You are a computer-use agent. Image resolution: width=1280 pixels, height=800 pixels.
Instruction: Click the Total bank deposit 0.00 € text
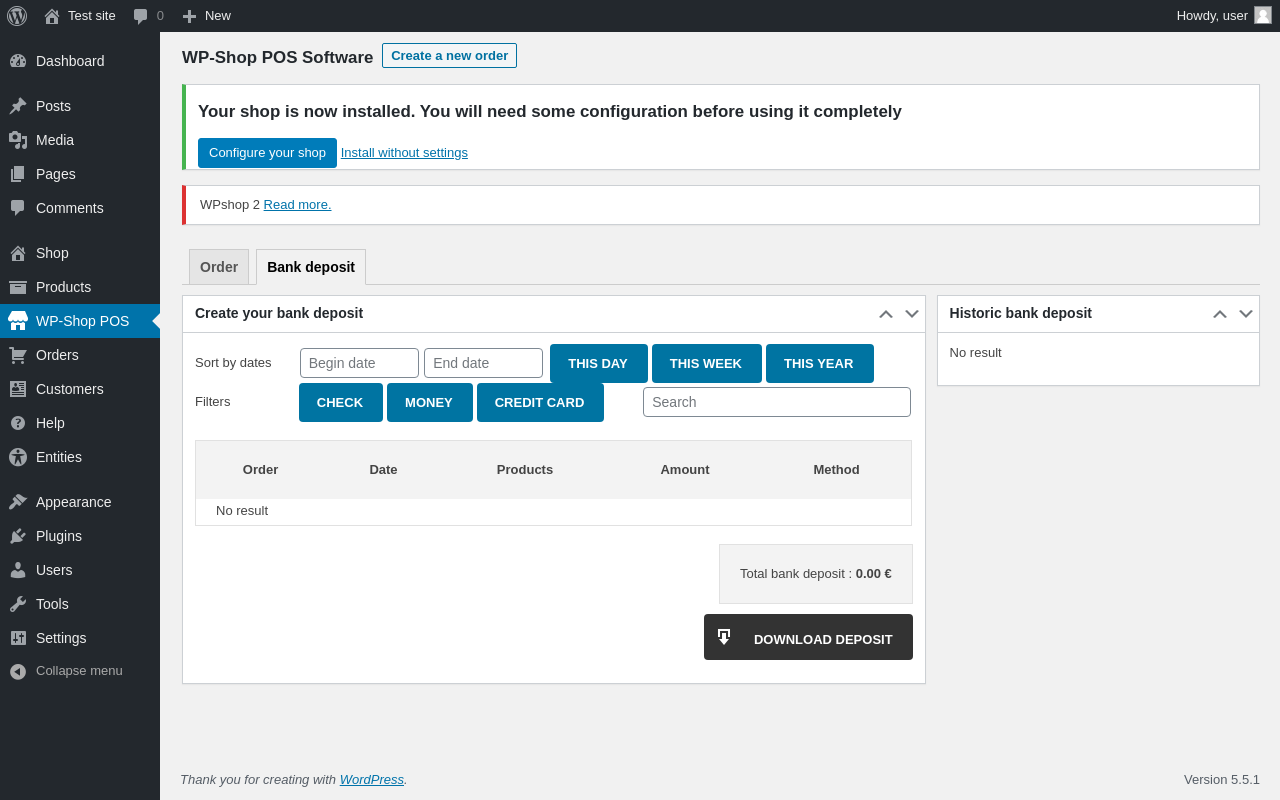pos(816,574)
